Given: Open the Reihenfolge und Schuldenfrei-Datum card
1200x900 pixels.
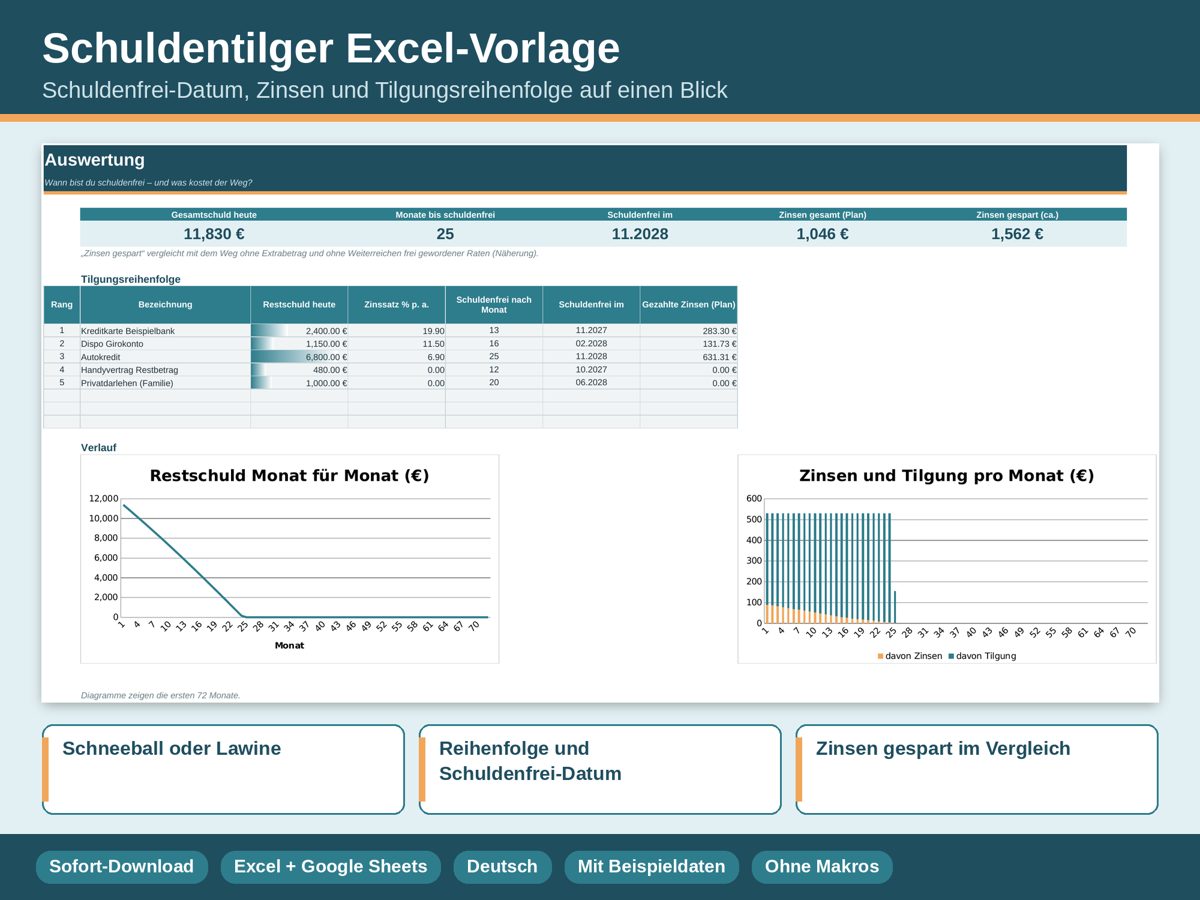Looking at the screenshot, I should point(600,769).
